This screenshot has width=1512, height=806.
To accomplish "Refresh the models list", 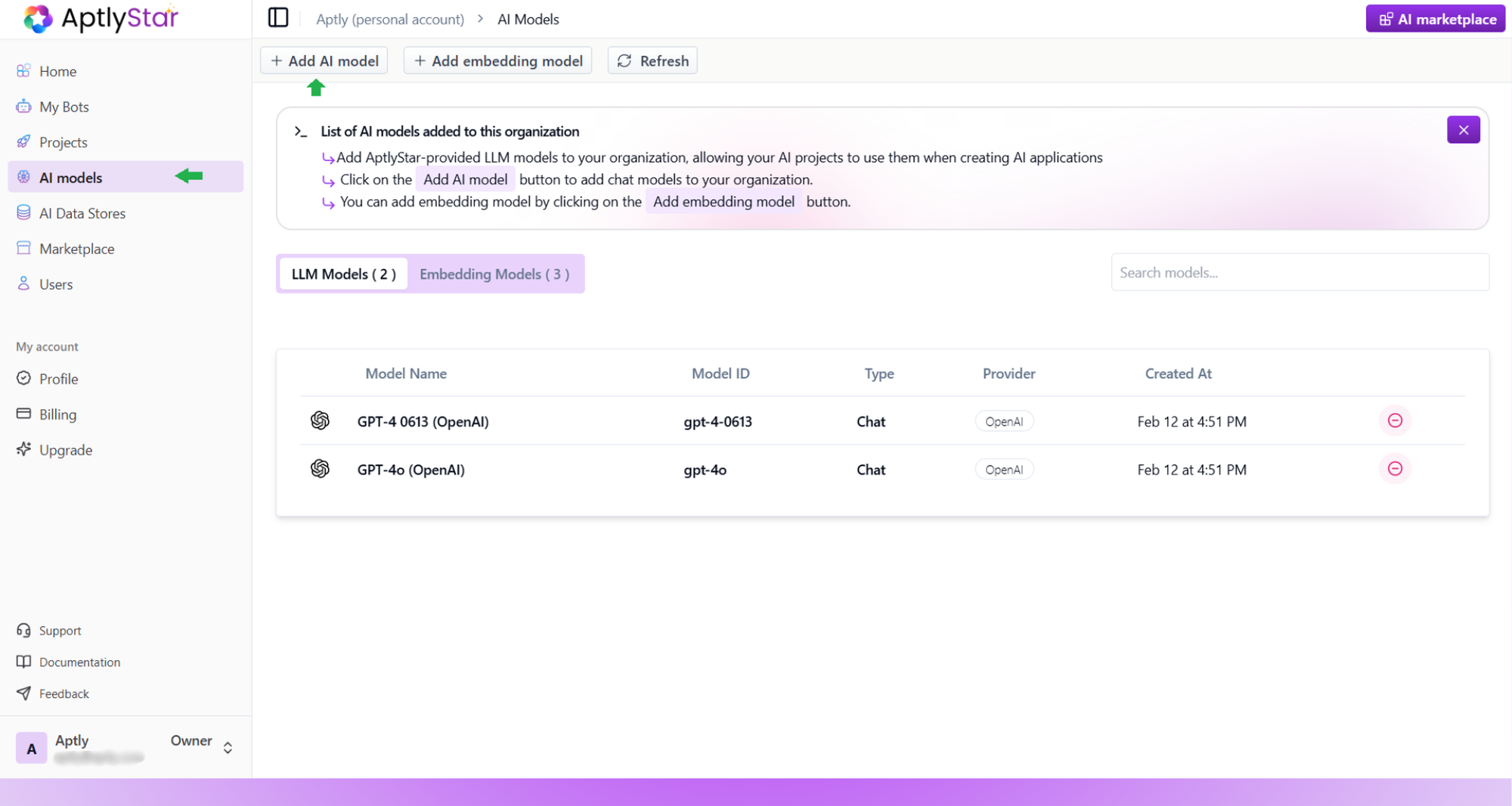I will pos(652,60).
